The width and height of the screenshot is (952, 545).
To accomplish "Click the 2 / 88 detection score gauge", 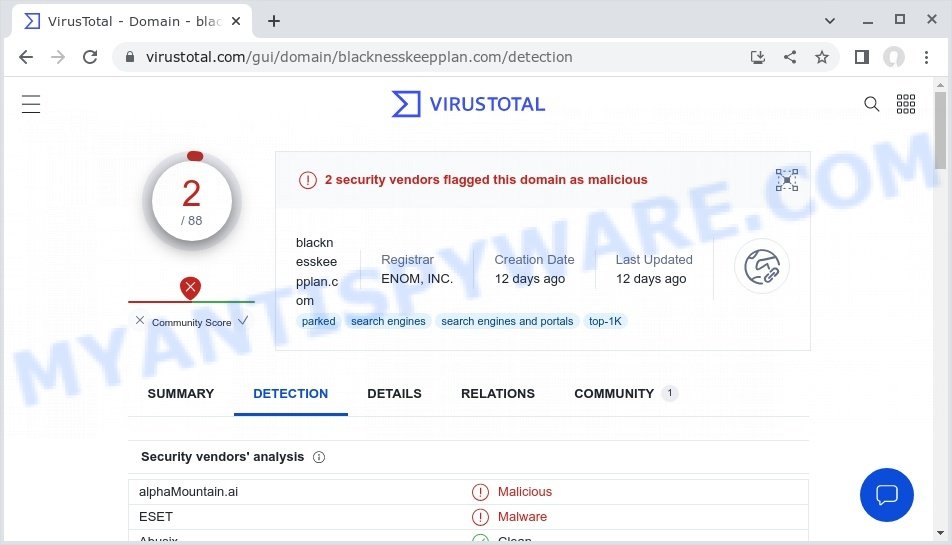I will point(192,201).
